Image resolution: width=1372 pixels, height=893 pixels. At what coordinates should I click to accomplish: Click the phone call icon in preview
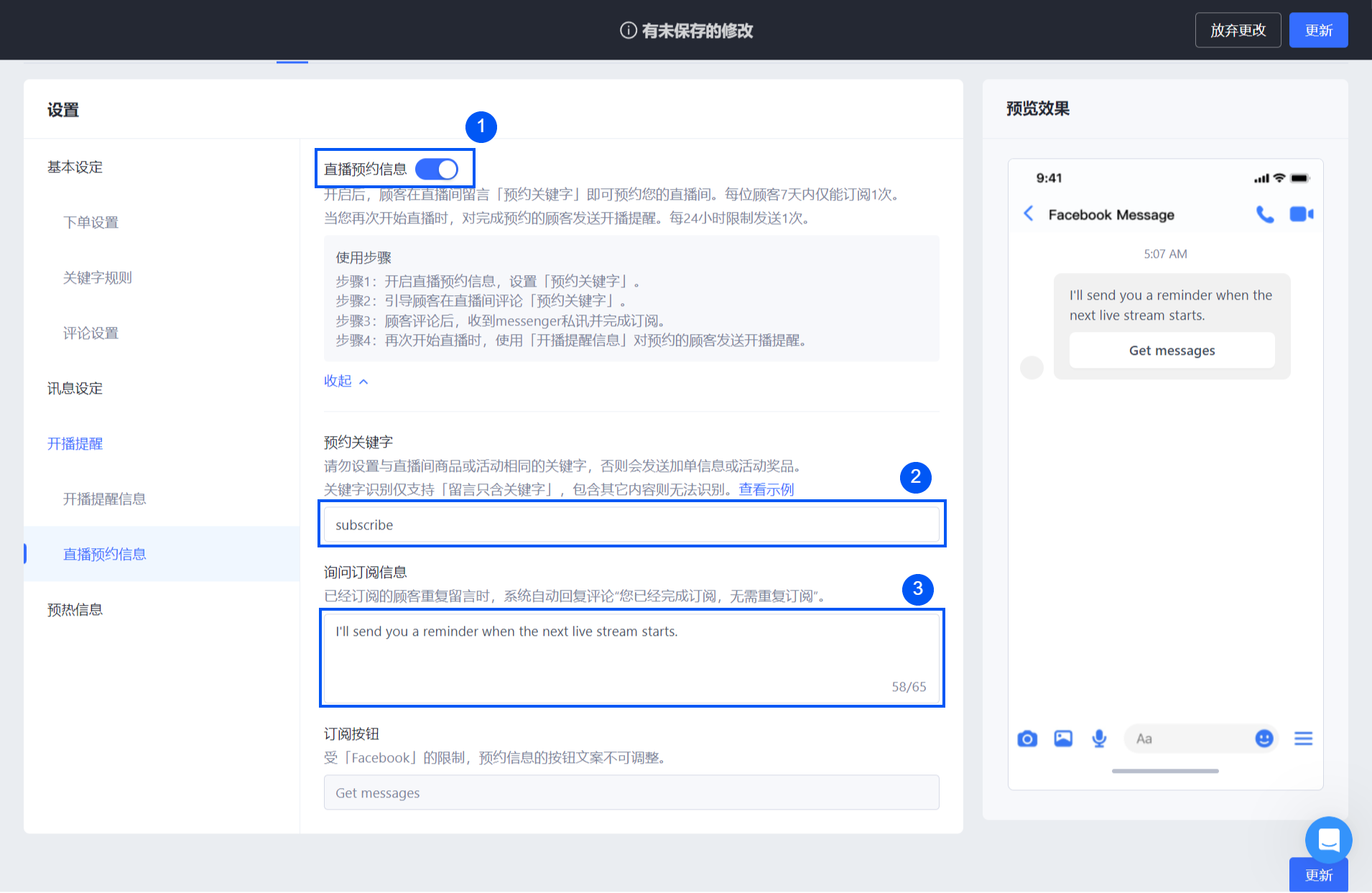point(1264,214)
